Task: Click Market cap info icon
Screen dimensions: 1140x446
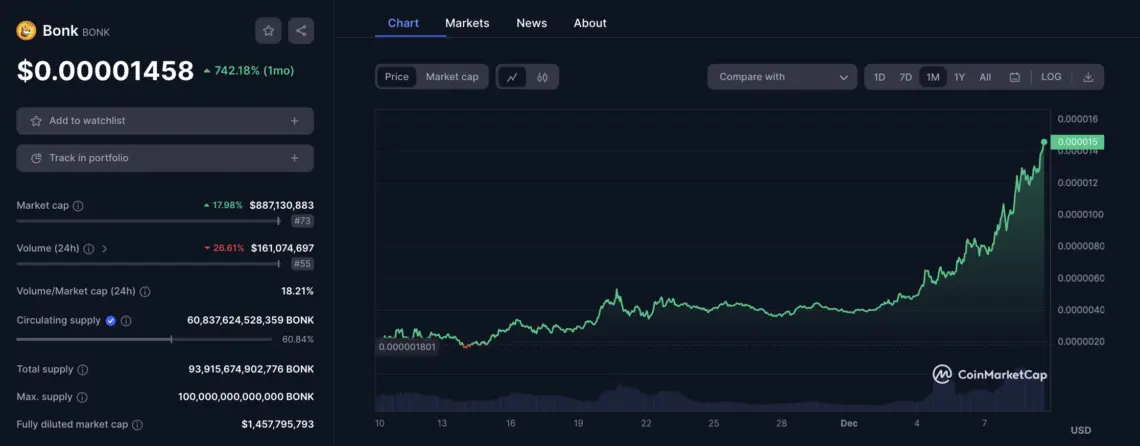Action: click(x=78, y=206)
